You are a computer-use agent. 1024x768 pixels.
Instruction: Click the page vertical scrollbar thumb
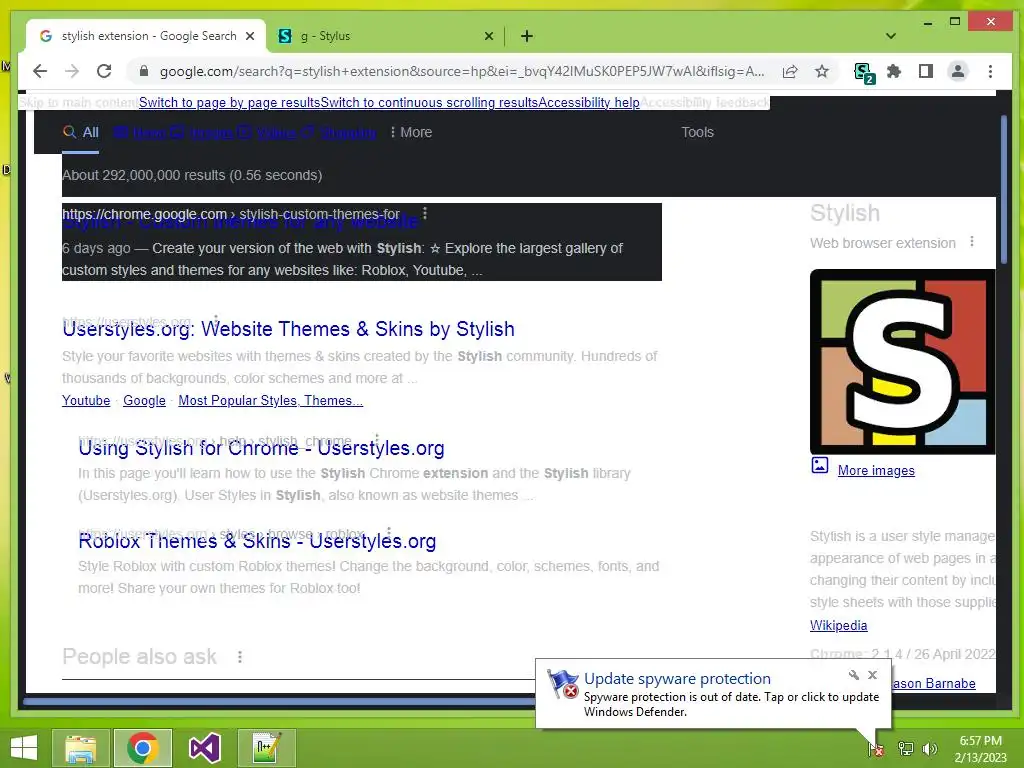(1004, 191)
